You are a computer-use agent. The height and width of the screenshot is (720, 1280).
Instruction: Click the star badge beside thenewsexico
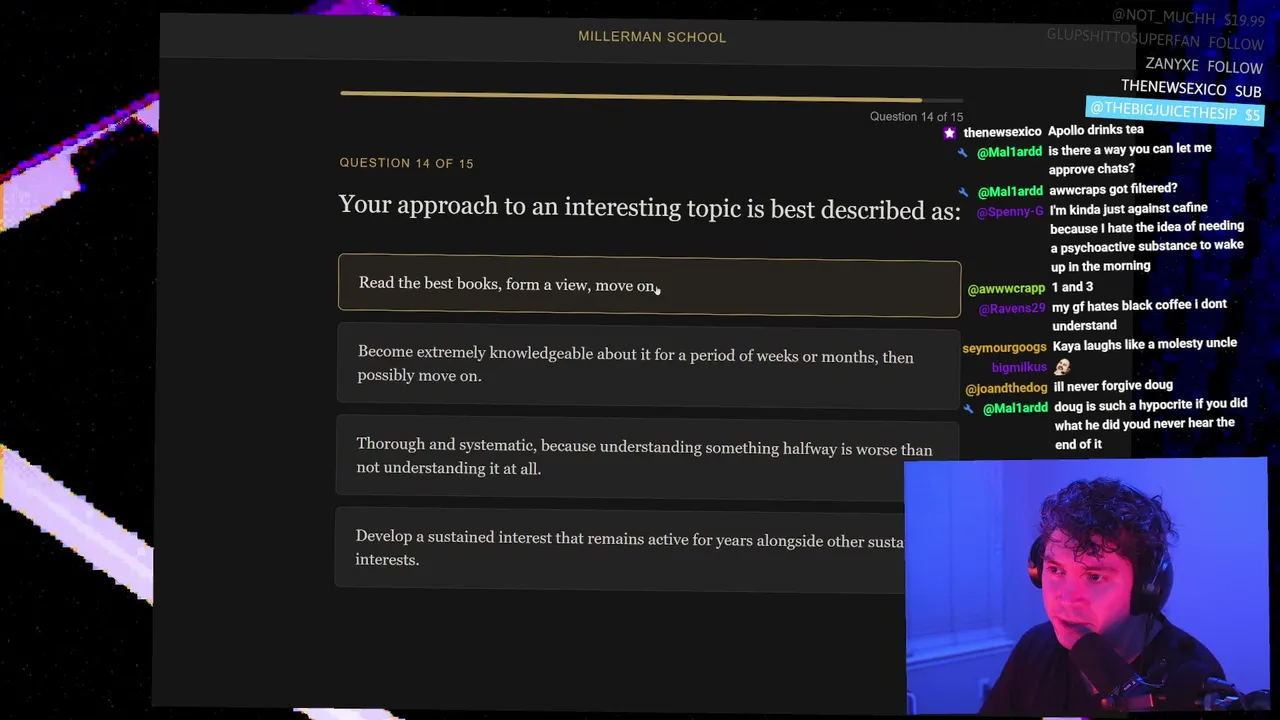coord(949,132)
